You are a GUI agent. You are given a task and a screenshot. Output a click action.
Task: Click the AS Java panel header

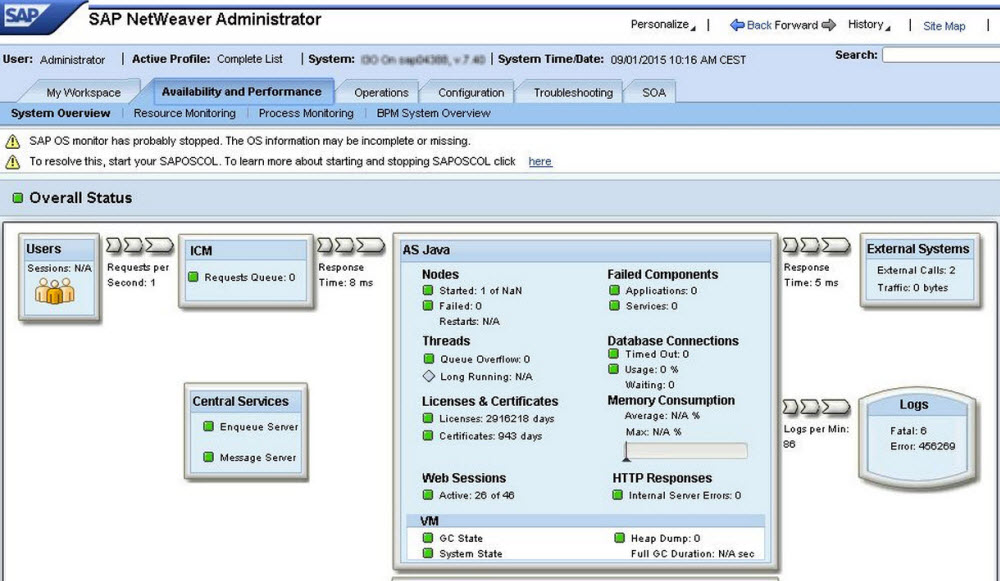[585, 250]
